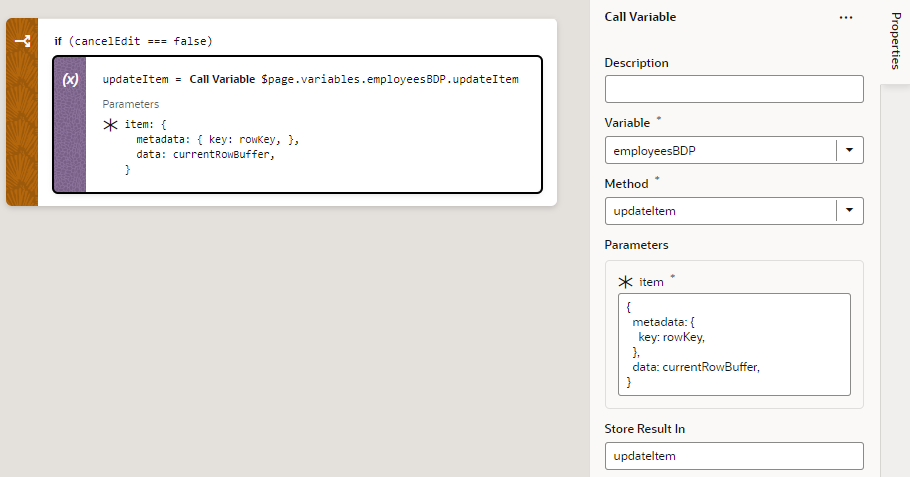Screen dimensions: 910x477
Task: Select the Call Variable action line in canvas
Action: pyautogui.click(x=310, y=80)
